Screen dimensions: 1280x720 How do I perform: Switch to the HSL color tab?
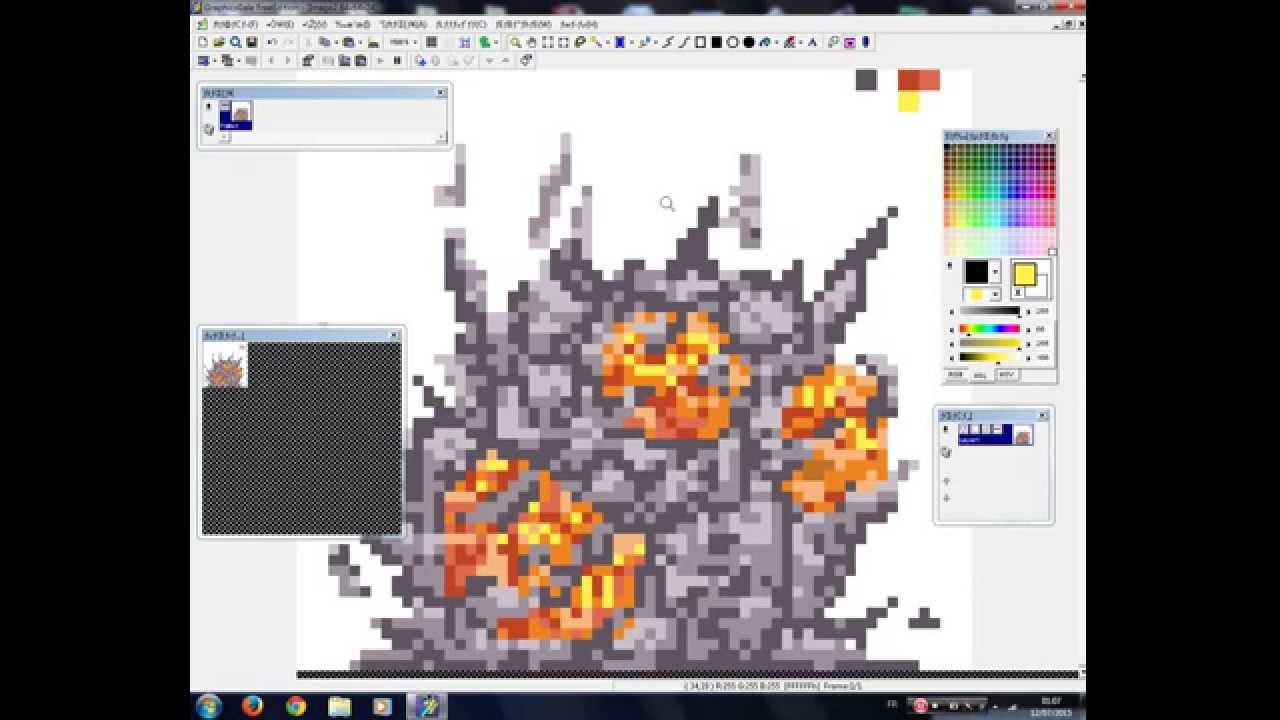(x=980, y=375)
